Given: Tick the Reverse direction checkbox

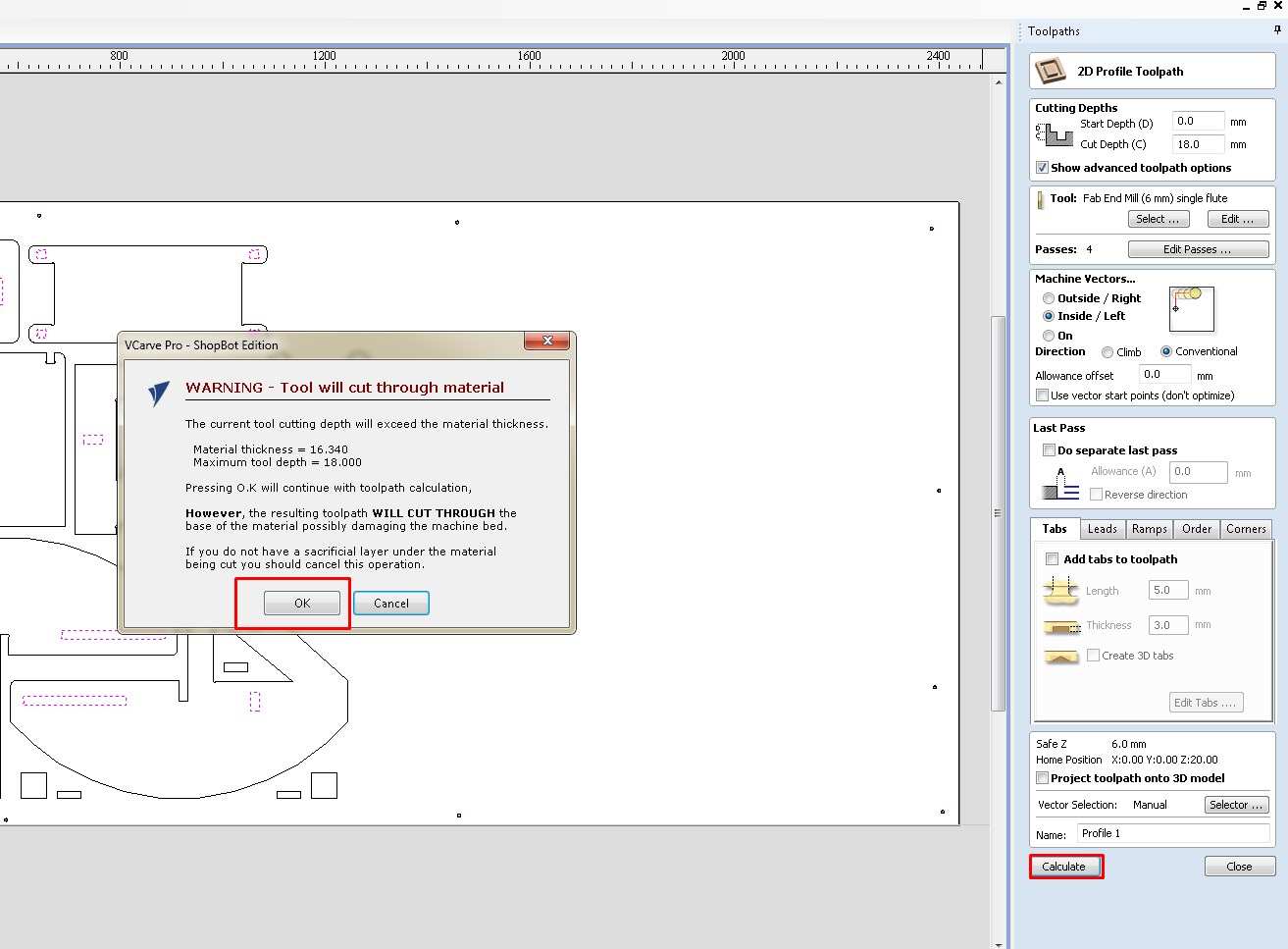Looking at the screenshot, I should (x=1096, y=495).
